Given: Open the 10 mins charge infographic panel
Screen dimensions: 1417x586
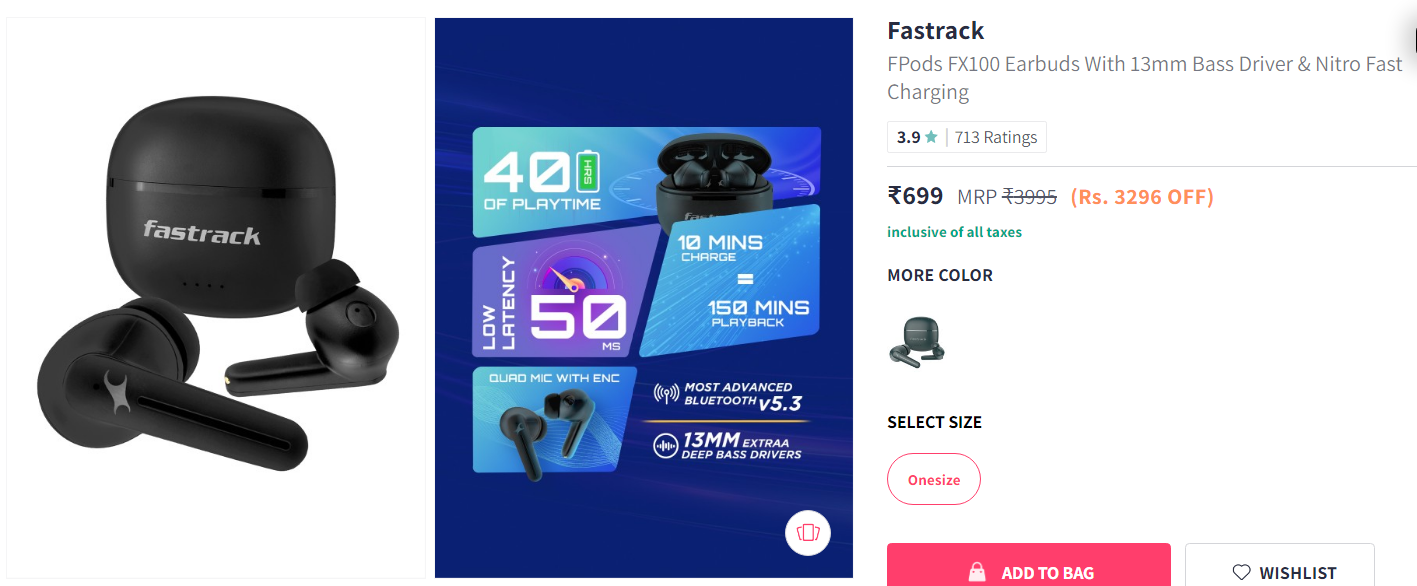Looking at the screenshot, I should pos(732,281).
